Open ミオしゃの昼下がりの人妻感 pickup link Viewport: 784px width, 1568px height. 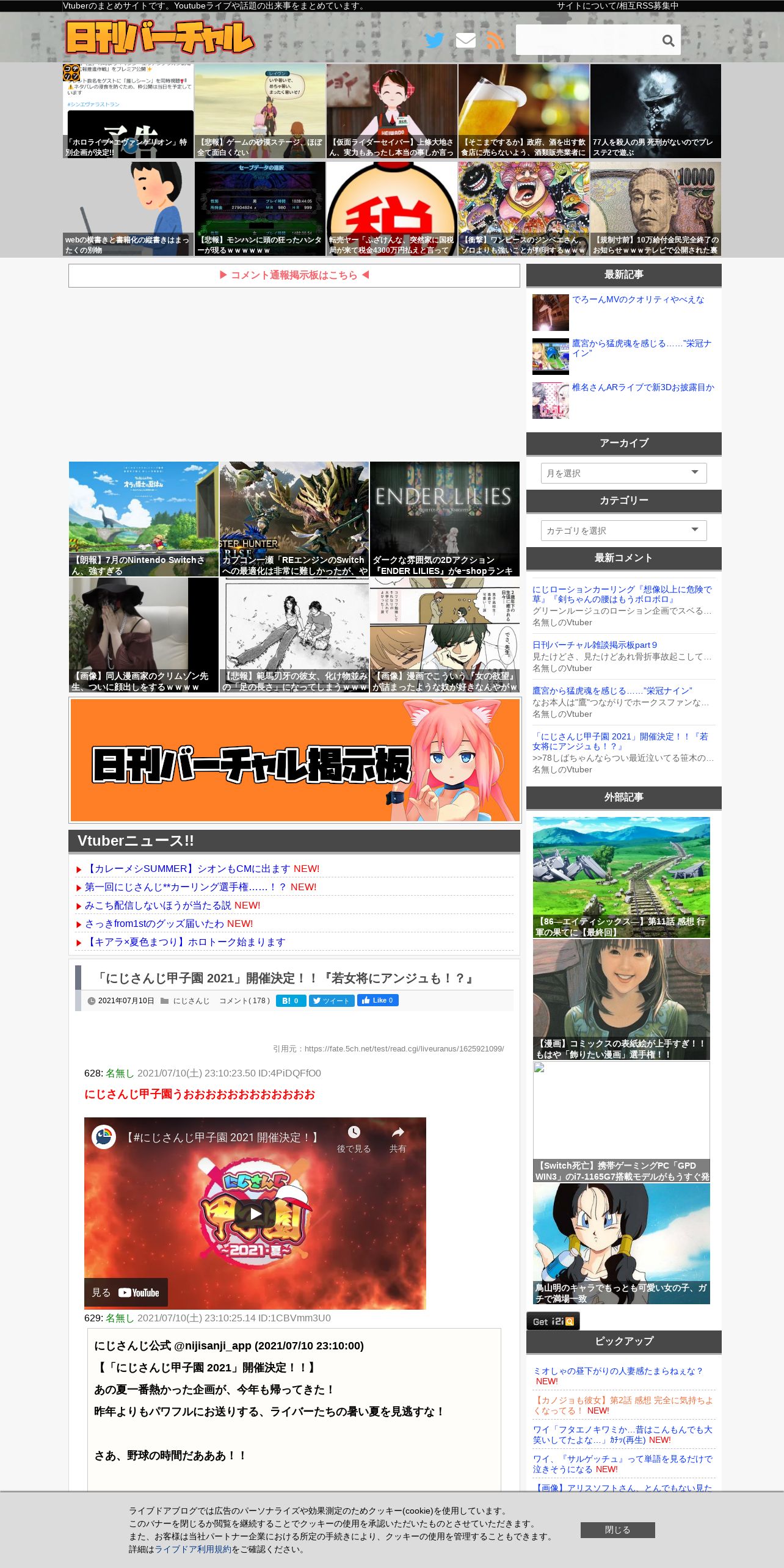(x=618, y=1371)
